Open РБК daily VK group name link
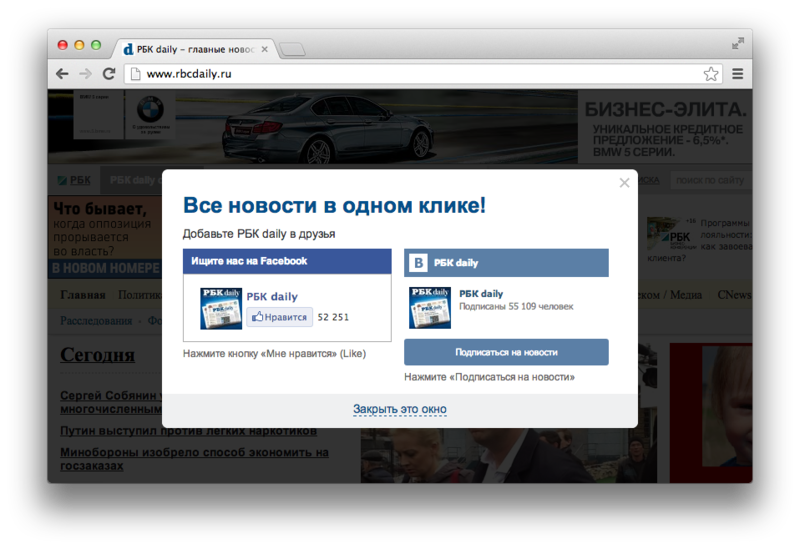 pyautogui.click(x=481, y=293)
